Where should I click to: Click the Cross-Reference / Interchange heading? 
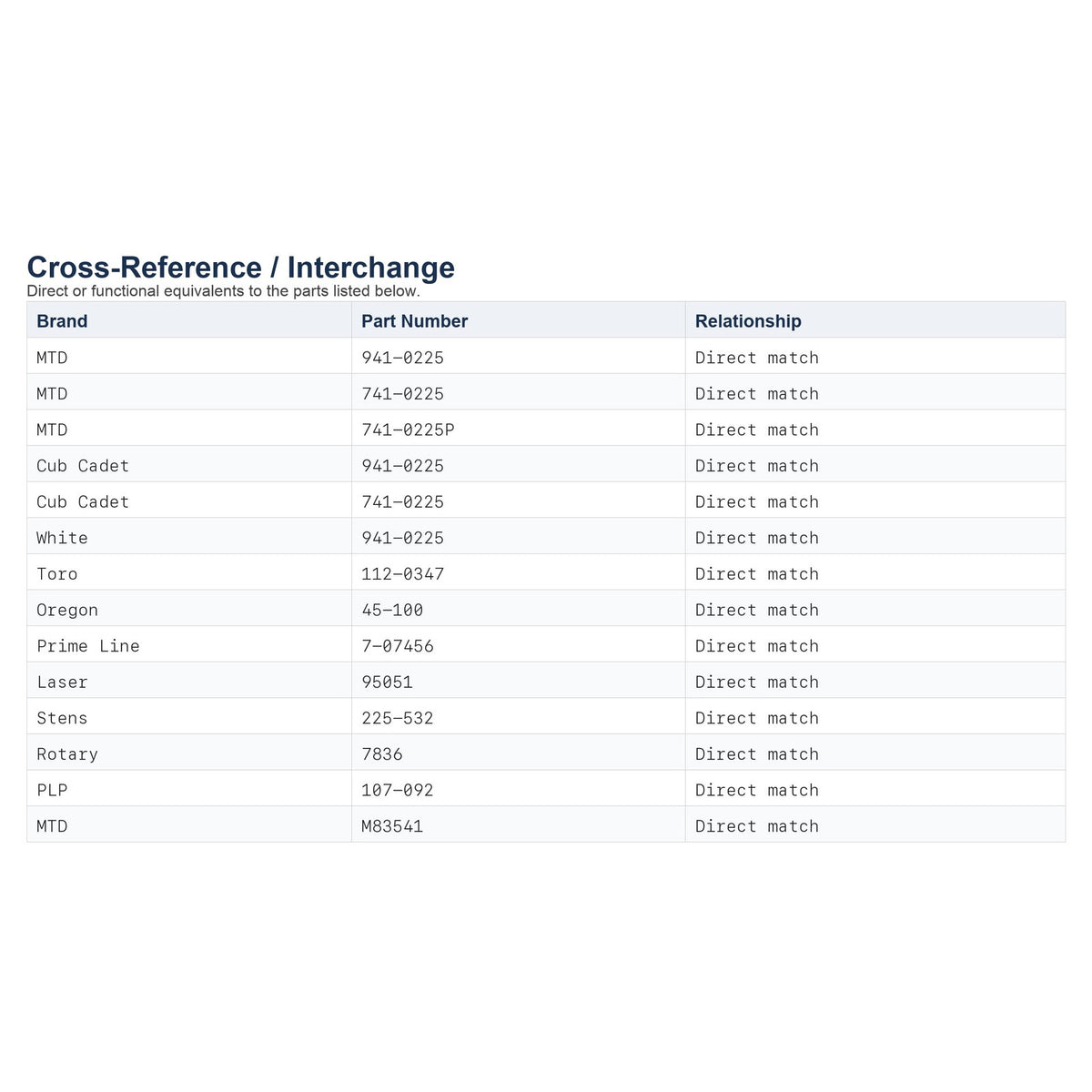pyautogui.click(x=240, y=268)
